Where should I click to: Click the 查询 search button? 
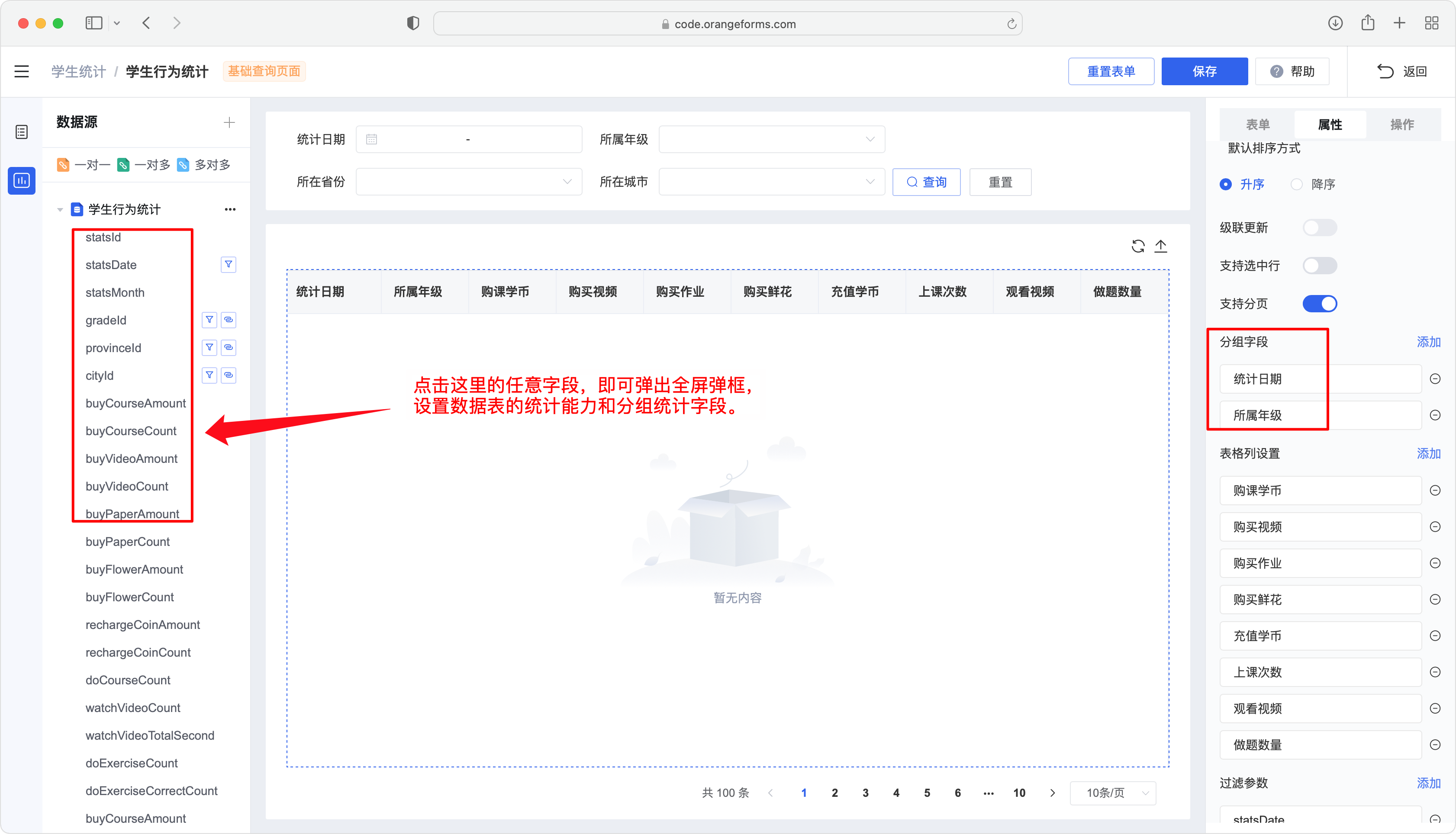coord(927,182)
